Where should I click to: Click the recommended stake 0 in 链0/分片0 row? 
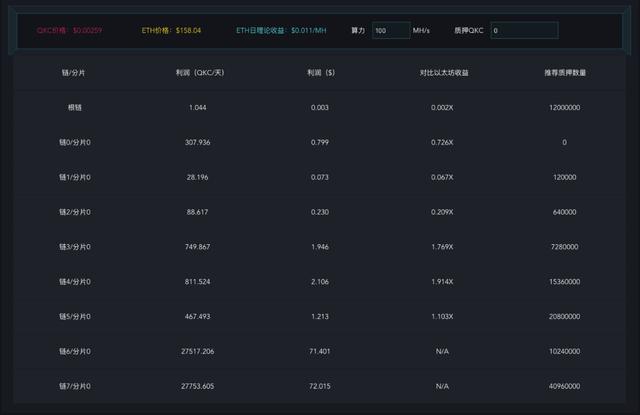pyautogui.click(x=564, y=142)
